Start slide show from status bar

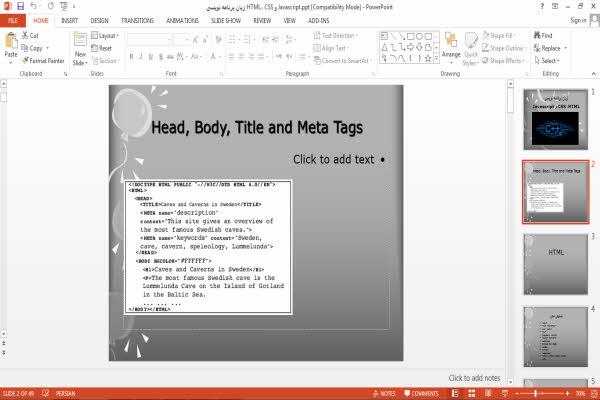pos(505,393)
